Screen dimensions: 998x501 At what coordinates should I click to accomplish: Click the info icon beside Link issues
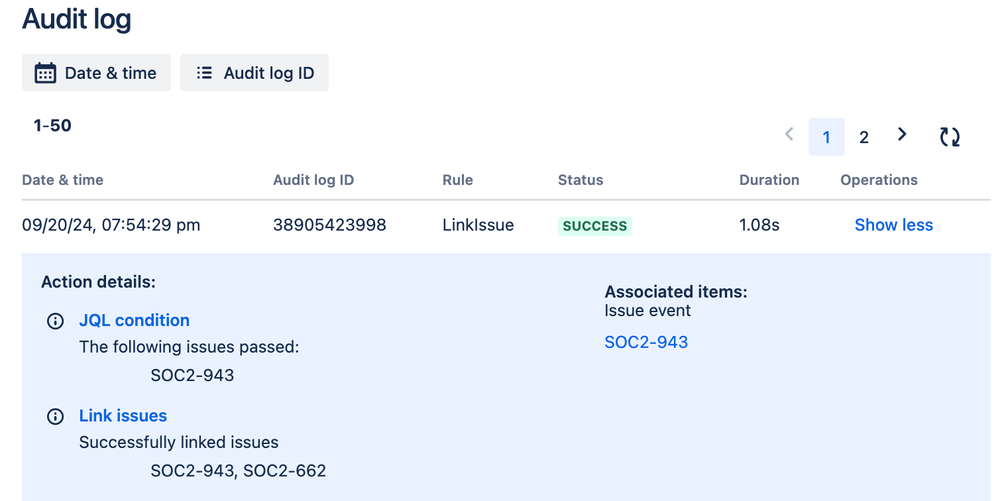tap(55, 416)
